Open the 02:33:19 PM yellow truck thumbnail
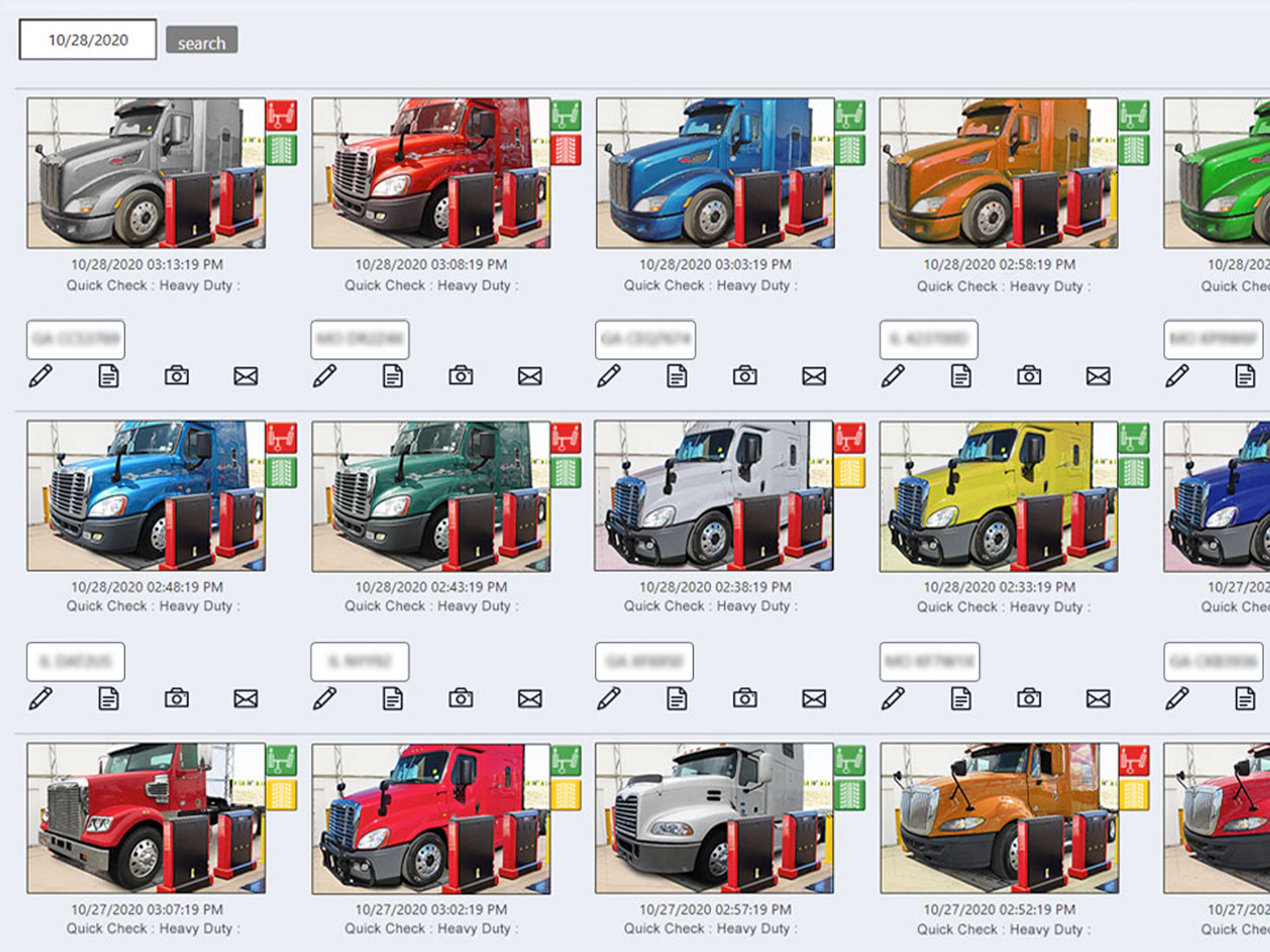The height and width of the screenshot is (952, 1270). click(999, 496)
